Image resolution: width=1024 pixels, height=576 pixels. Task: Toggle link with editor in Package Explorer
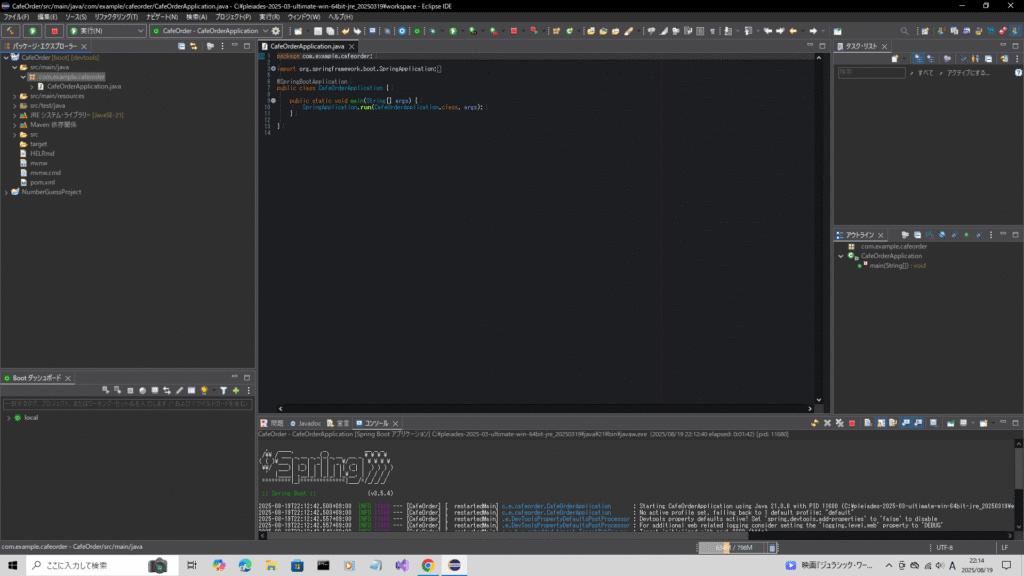(x=194, y=46)
